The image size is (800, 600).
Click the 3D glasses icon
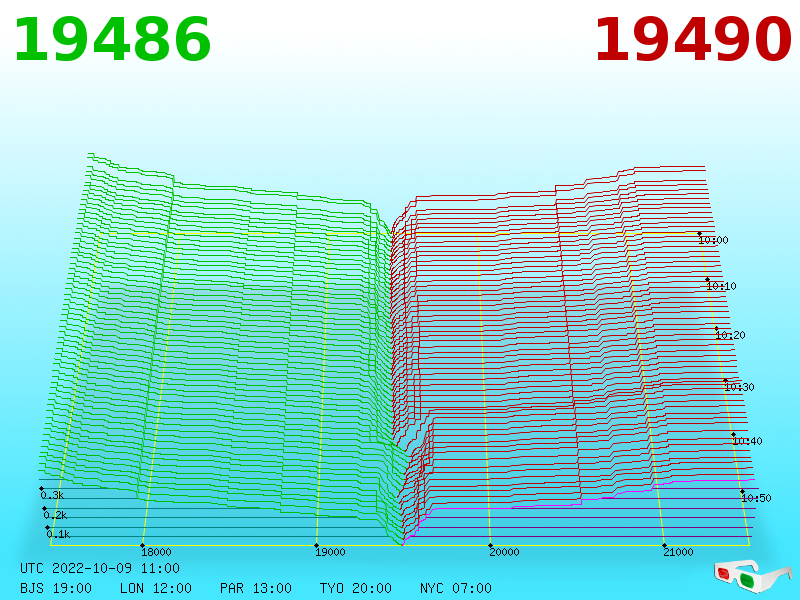click(x=753, y=576)
